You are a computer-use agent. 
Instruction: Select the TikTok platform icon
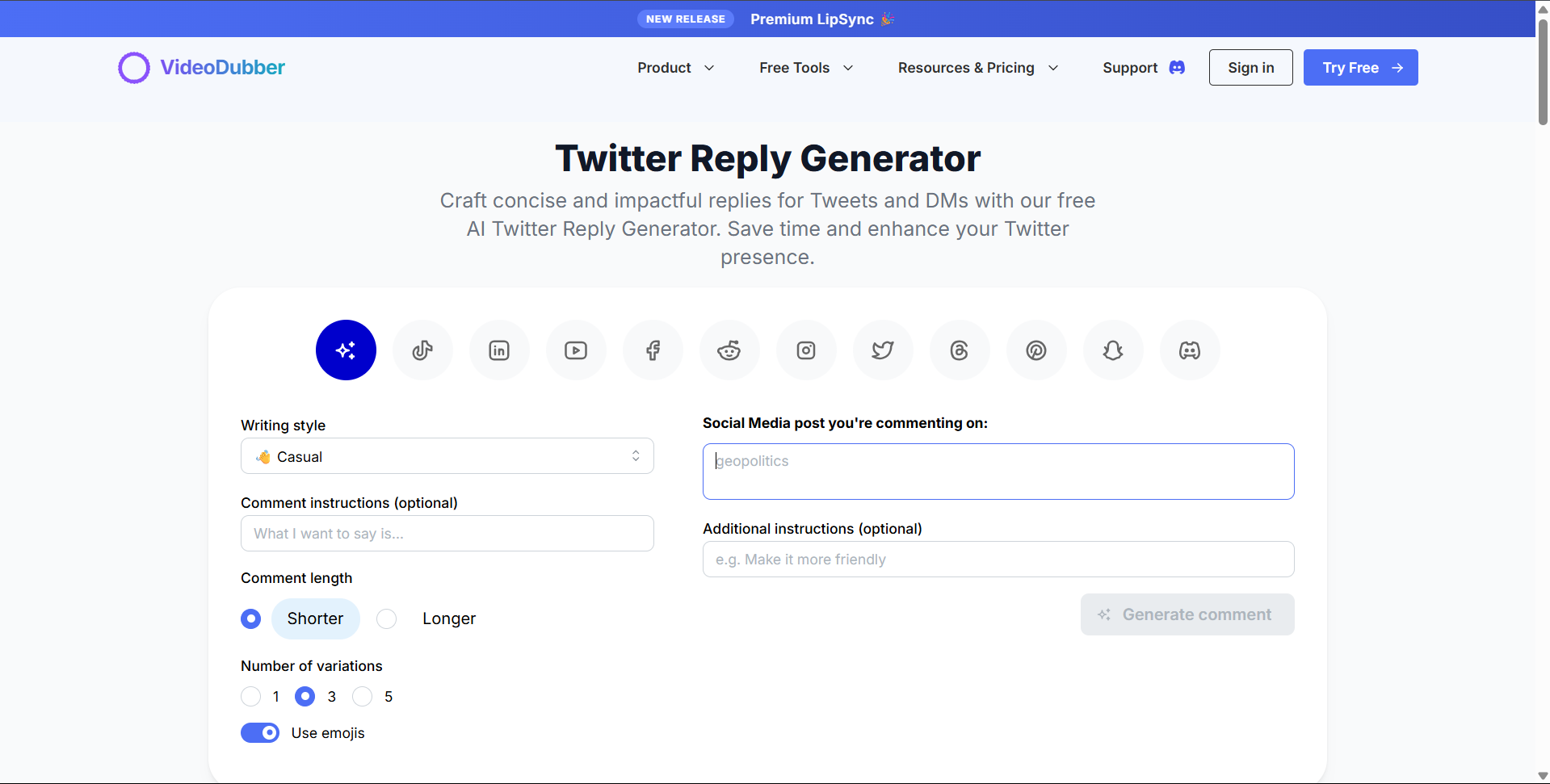point(422,350)
